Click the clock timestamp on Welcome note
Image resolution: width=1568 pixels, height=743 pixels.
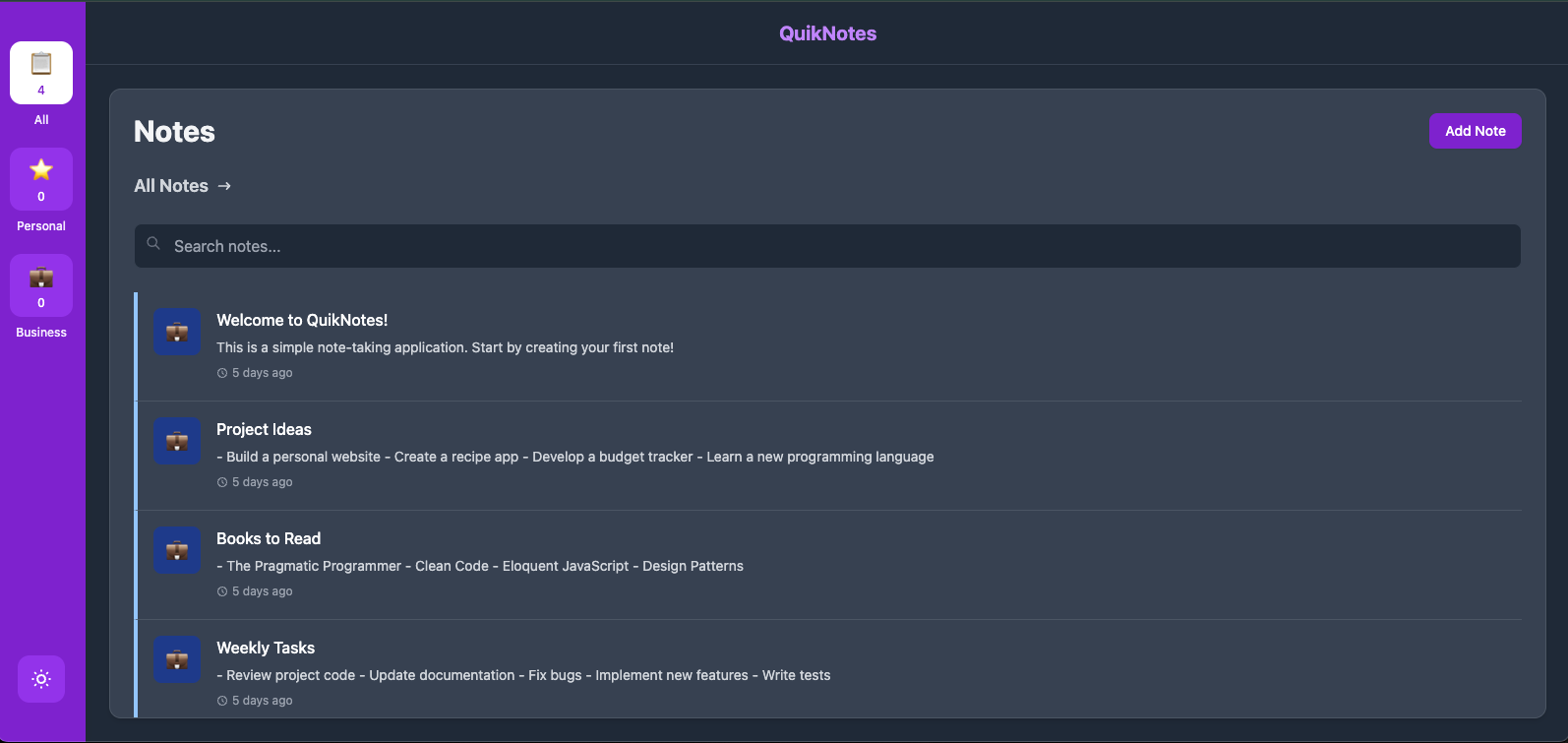256,373
